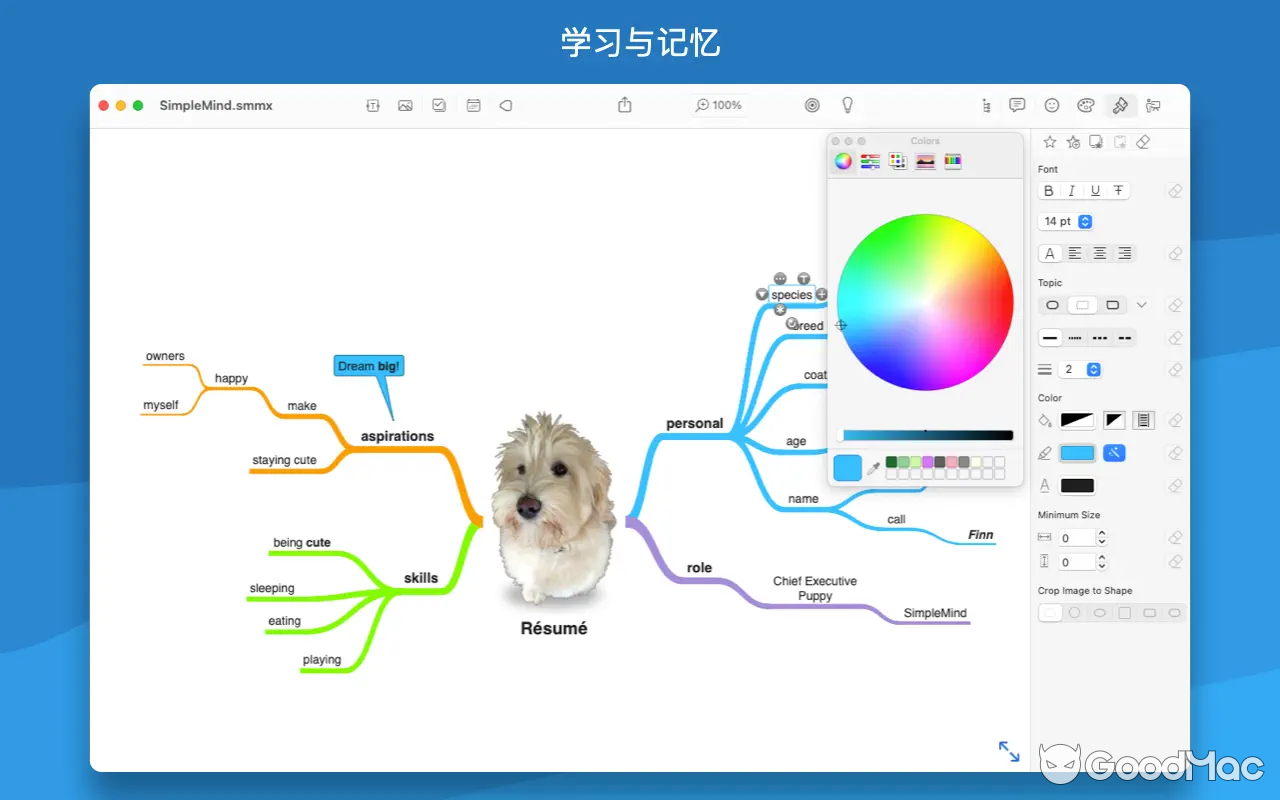Toggle italic formatting in the Font section
1280x800 pixels.
tap(1071, 190)
